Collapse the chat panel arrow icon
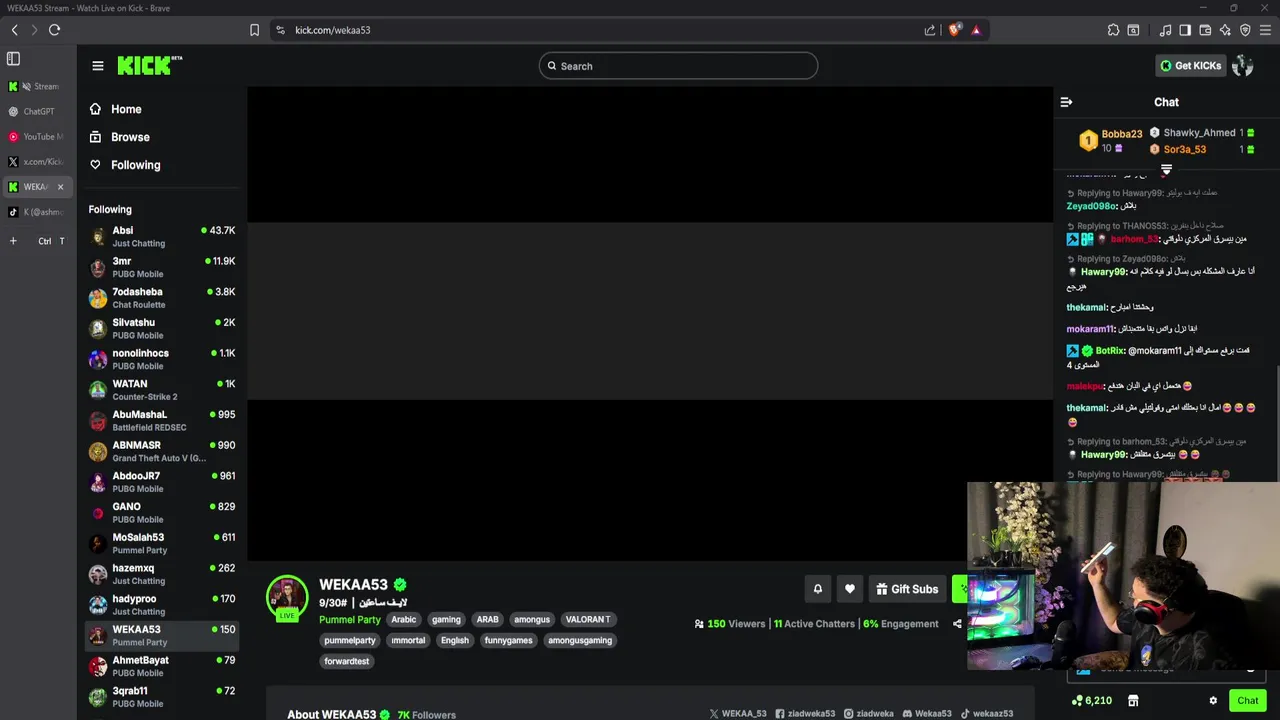Image resolution: width=1280 pixels, height=720 pixels. coord(1066,102)
